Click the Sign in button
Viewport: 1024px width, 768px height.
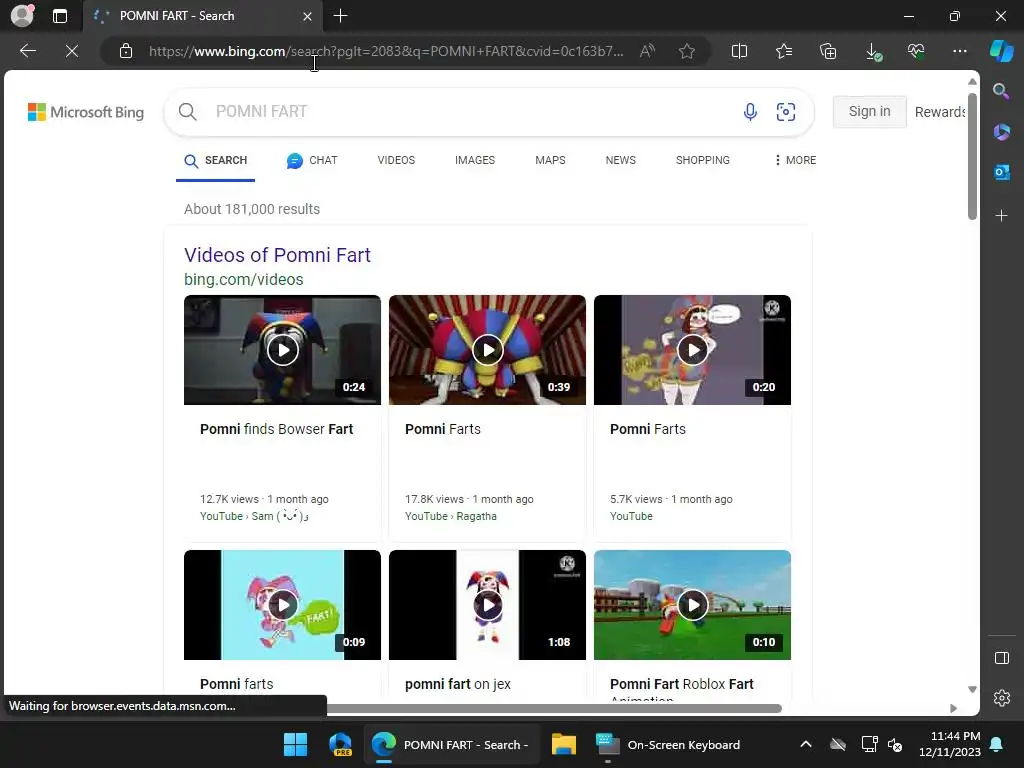869,112
